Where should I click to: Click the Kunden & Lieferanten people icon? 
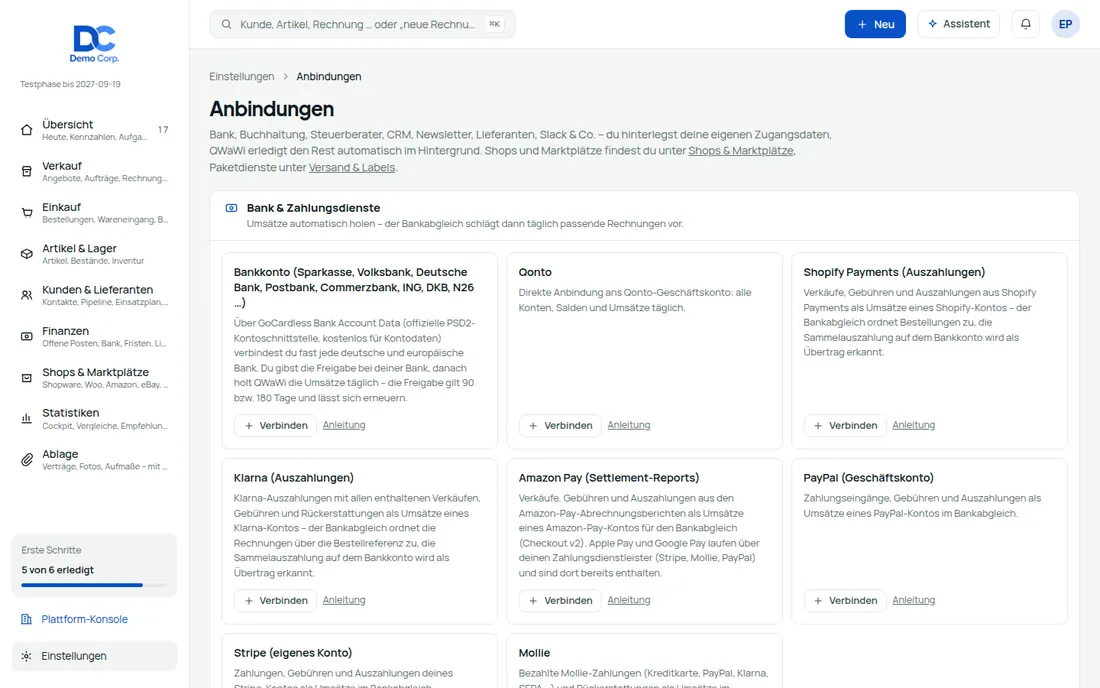(27, 295)
